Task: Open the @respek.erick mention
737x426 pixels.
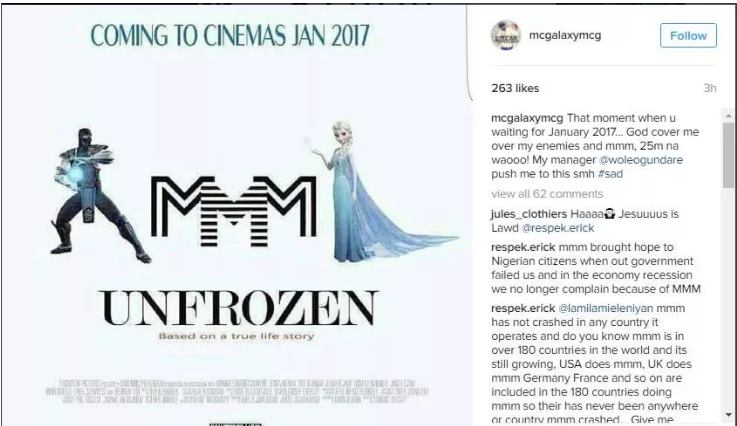Action: (558, 228)
